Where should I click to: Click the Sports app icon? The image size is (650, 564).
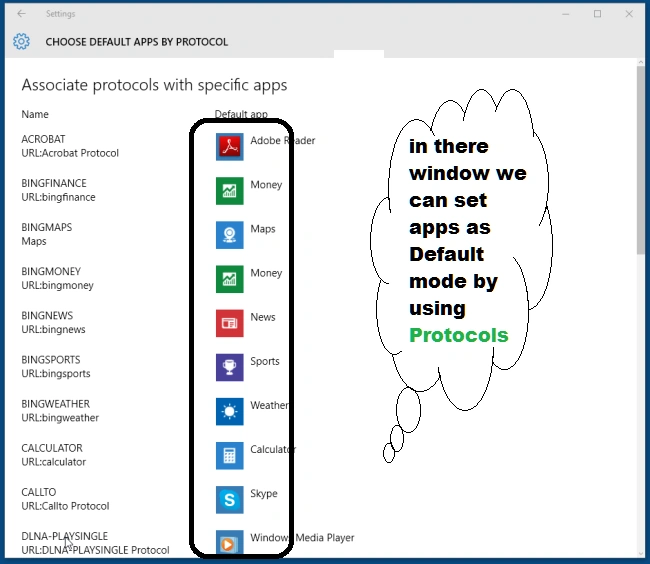(x=230, y=367)
